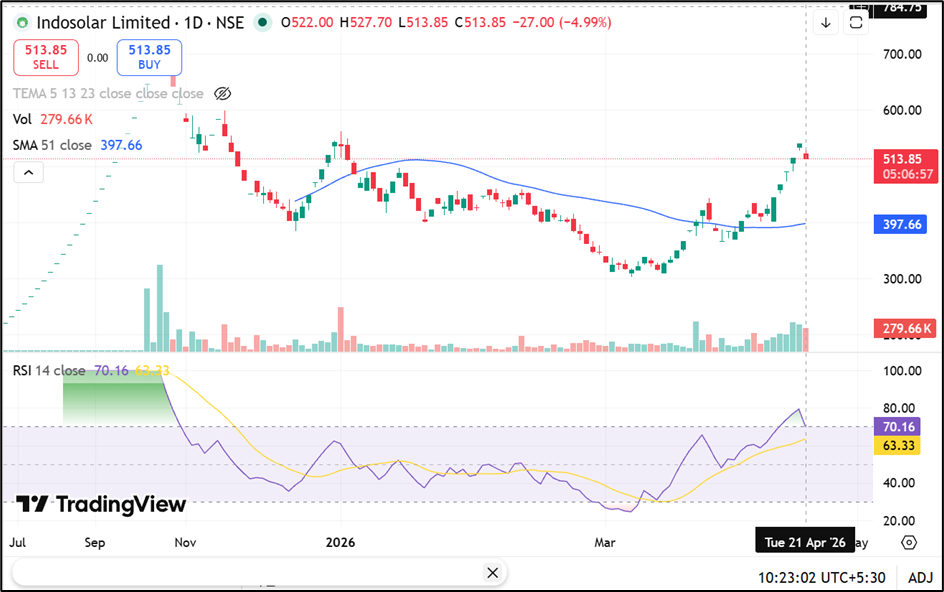Close the bottom bar with X

tap(491, 573)
